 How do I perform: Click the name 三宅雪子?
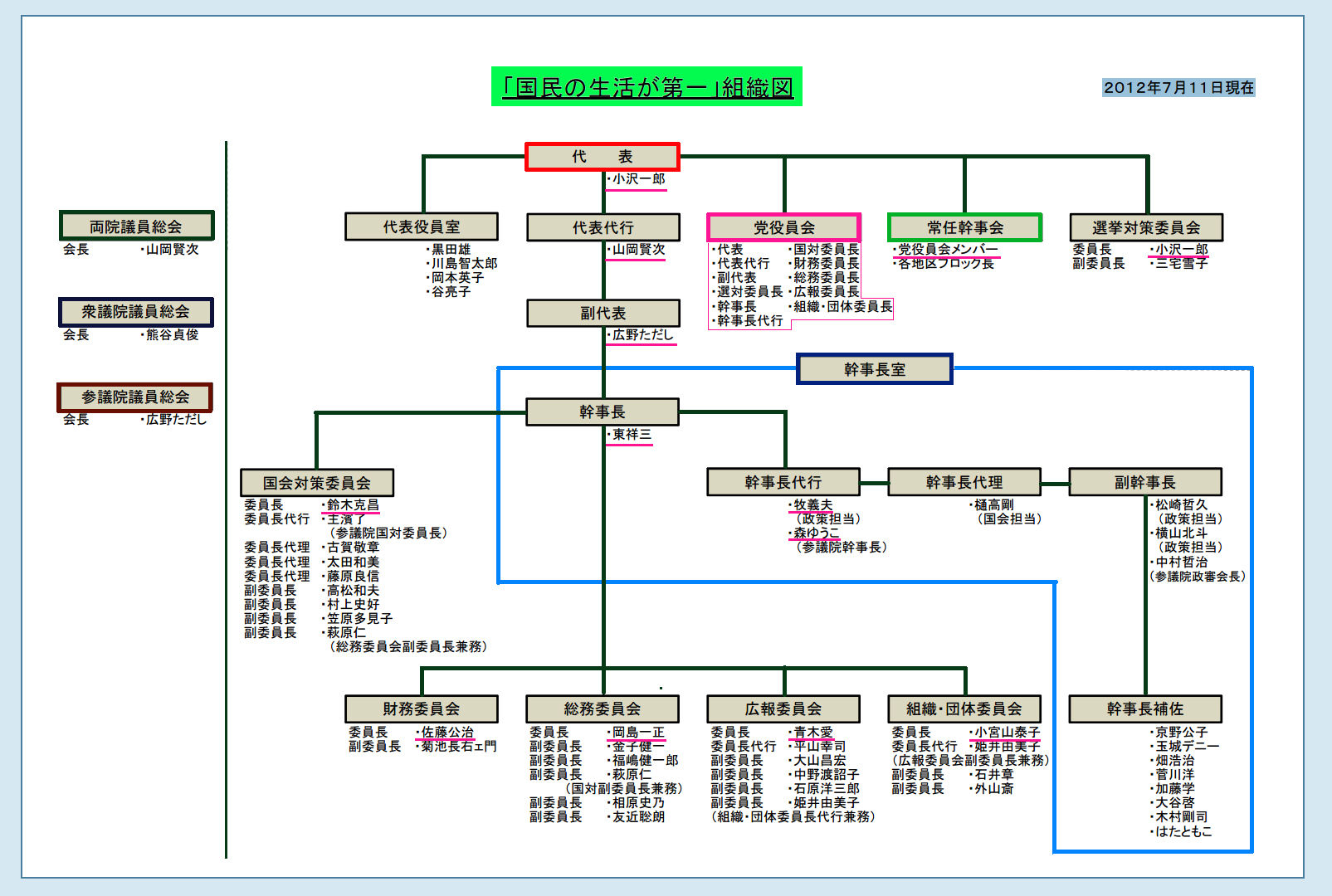click(1182, 263)
